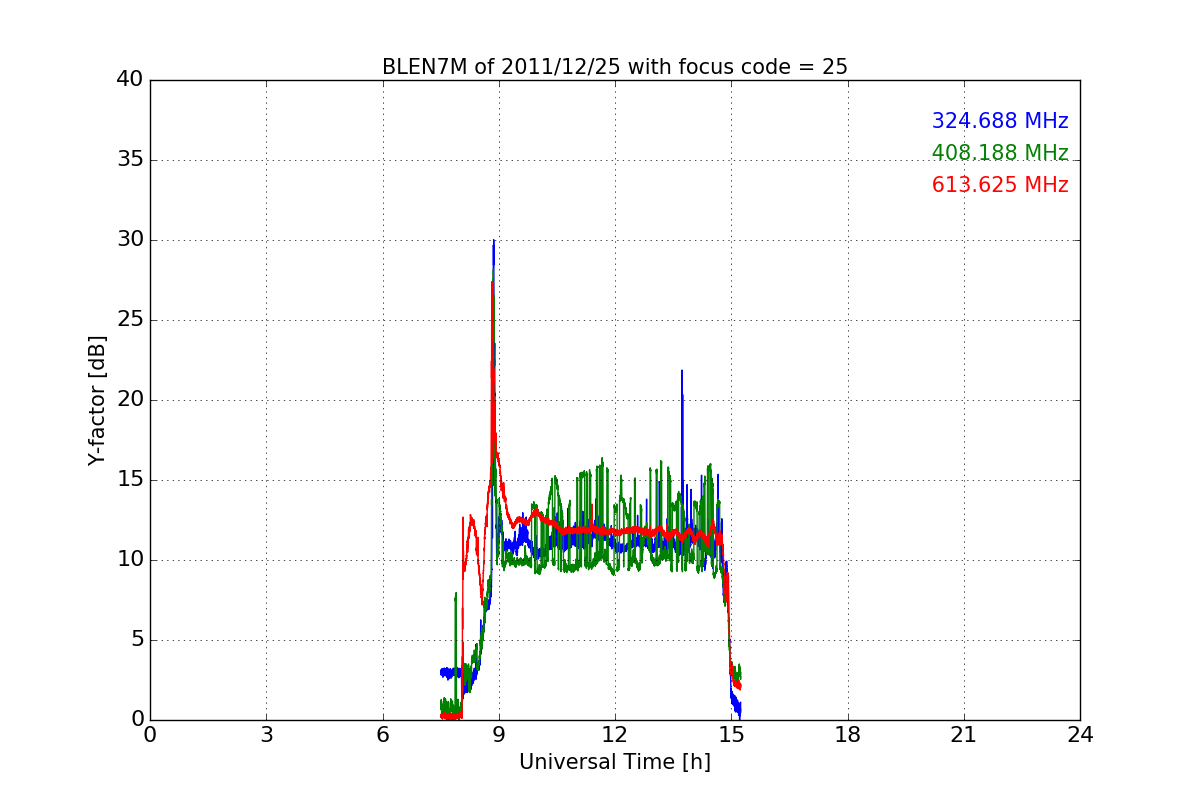This screenshot has width=1200, height=800.
Task: Click the x-axis tick label 21
Action: [x=963, y=735]
